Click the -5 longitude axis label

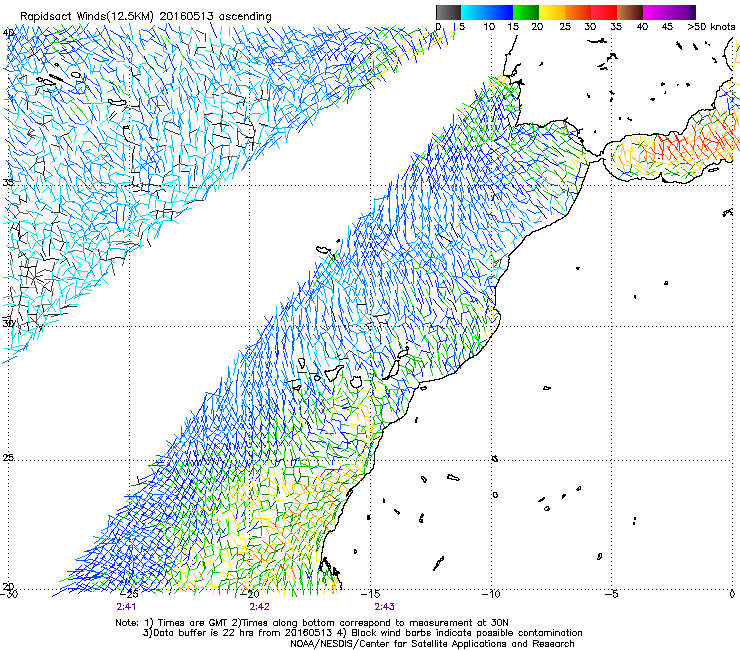point(611,594)
